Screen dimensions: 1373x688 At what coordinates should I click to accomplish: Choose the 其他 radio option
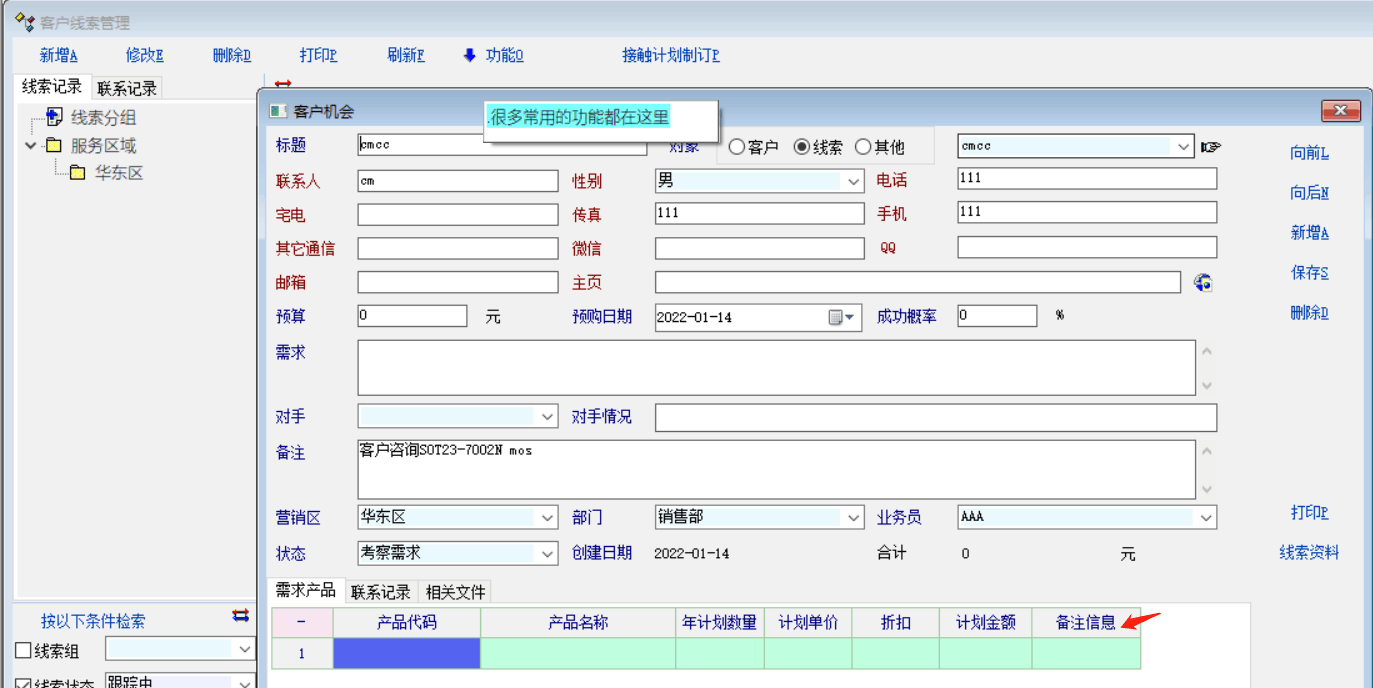point(863,147)
